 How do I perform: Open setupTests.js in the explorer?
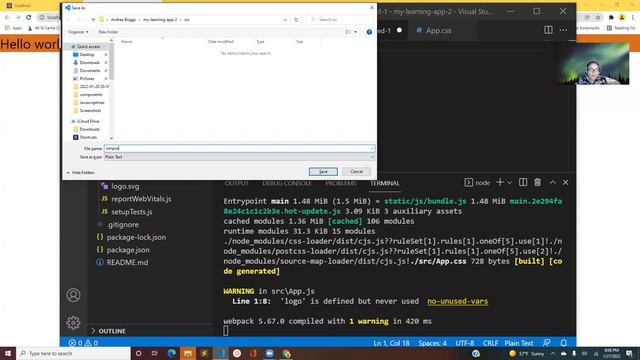click(x=131, y=212)
